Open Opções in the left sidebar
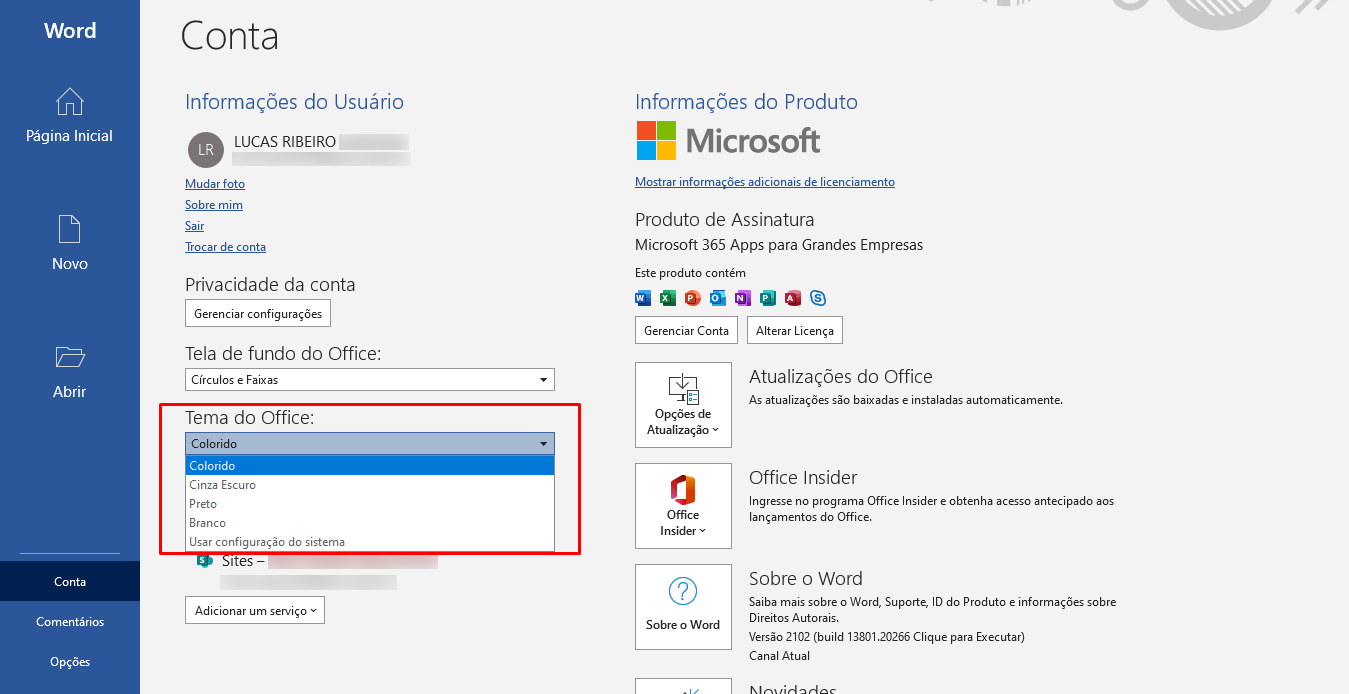This screenshot has height=694, width=1349. [x=70, y=662]
